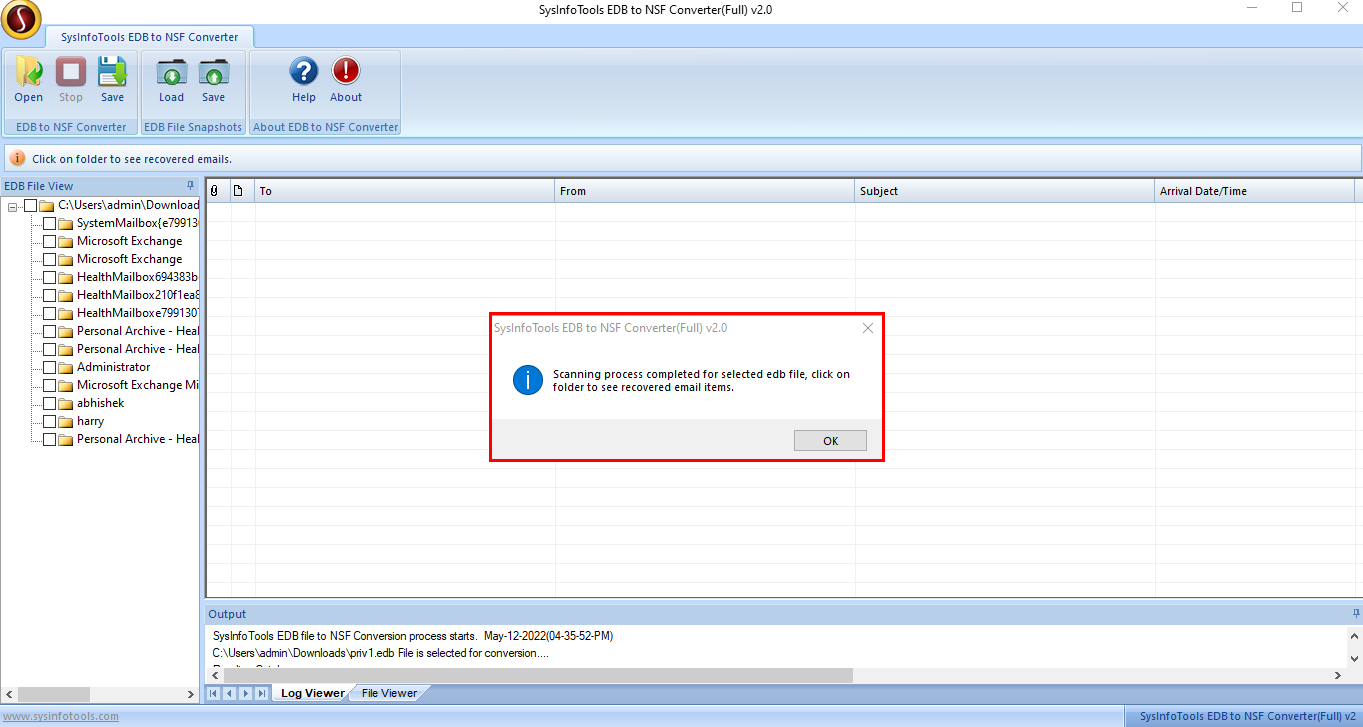Viewport: 1363px width, 727px height.
Task: Open the Help icon
Action: [x=304, y=79]
